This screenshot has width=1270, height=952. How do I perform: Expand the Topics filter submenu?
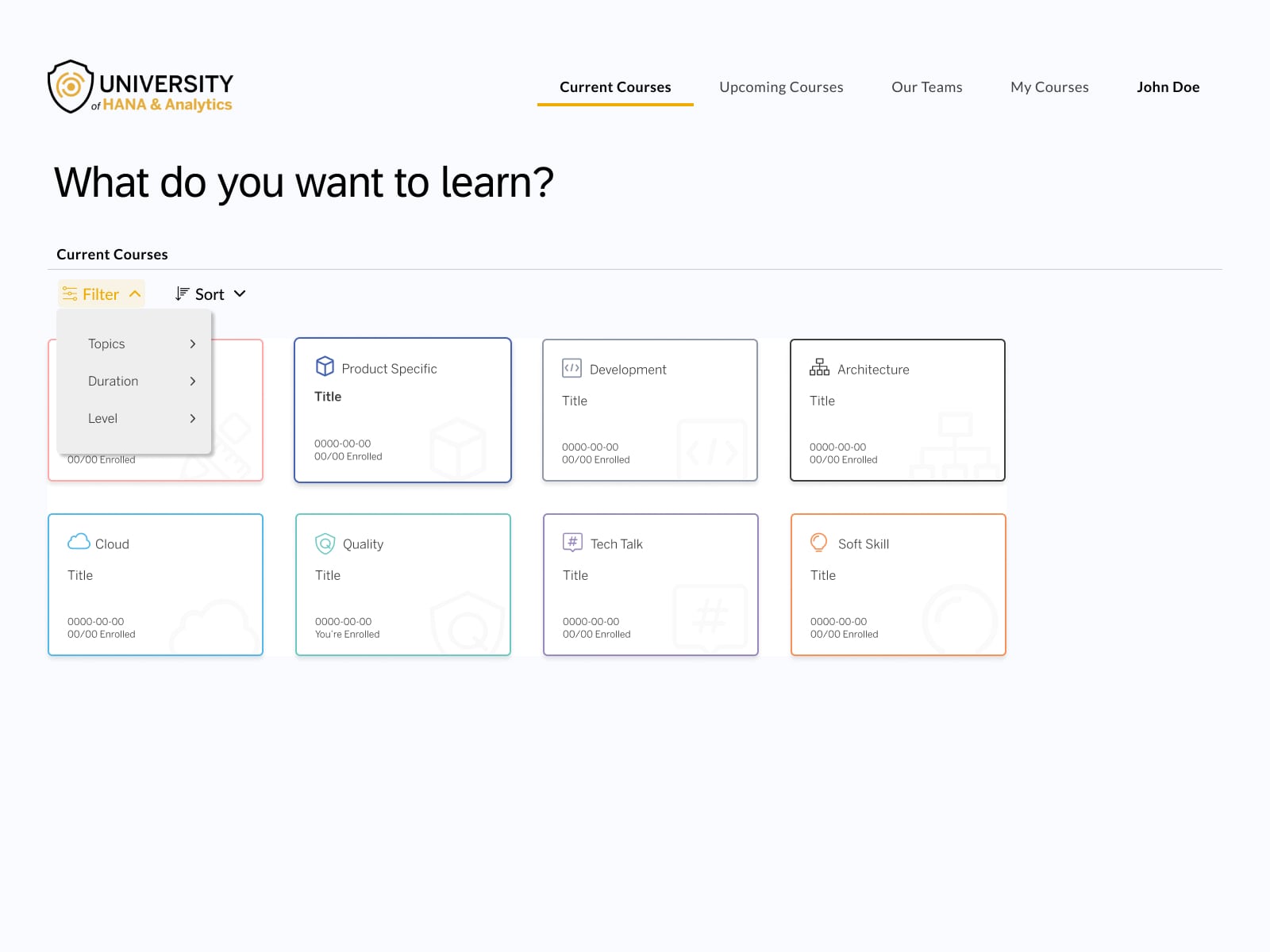140,344
